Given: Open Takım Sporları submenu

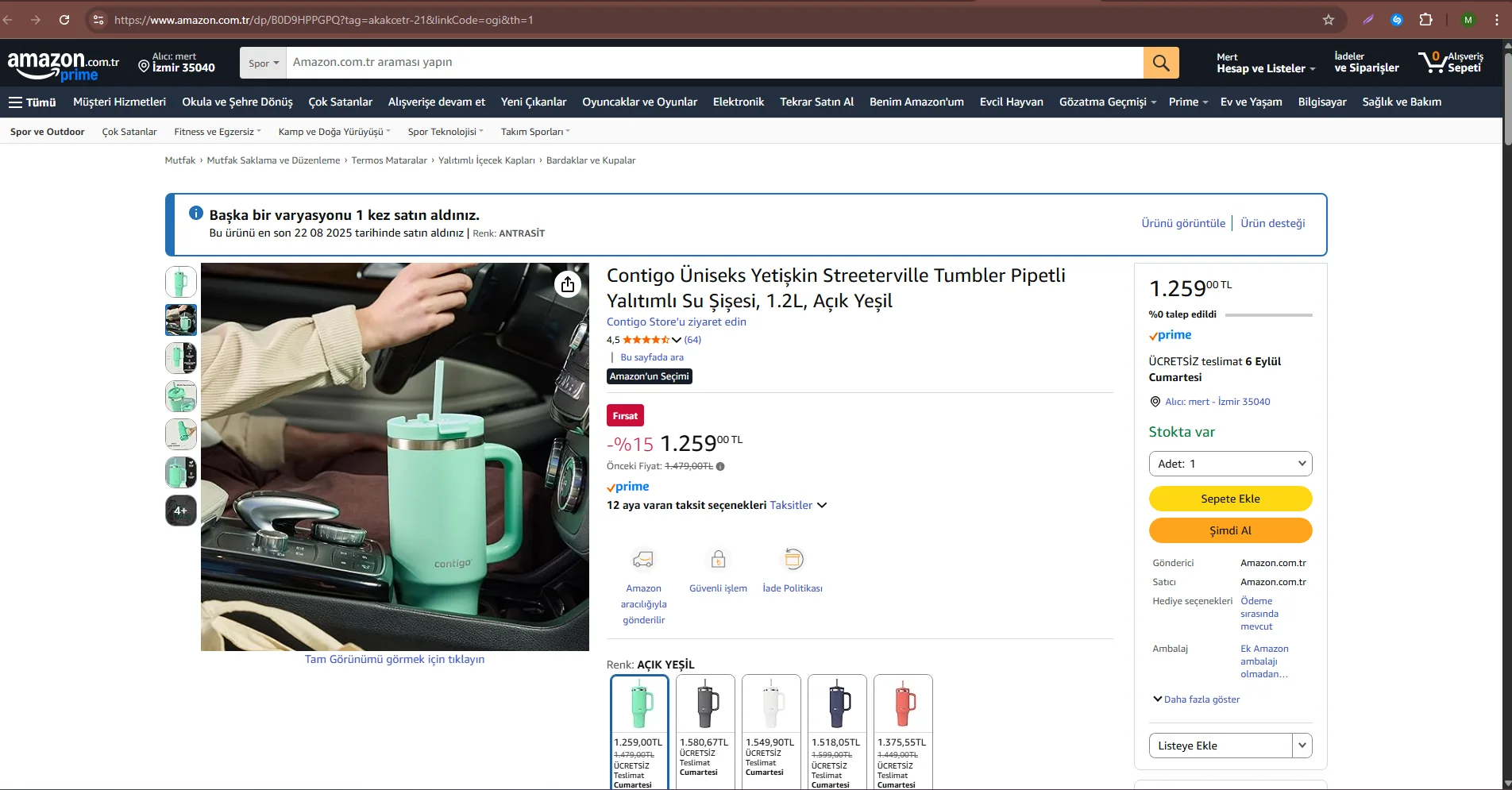Looking at the screenshot, I should 535,132.
